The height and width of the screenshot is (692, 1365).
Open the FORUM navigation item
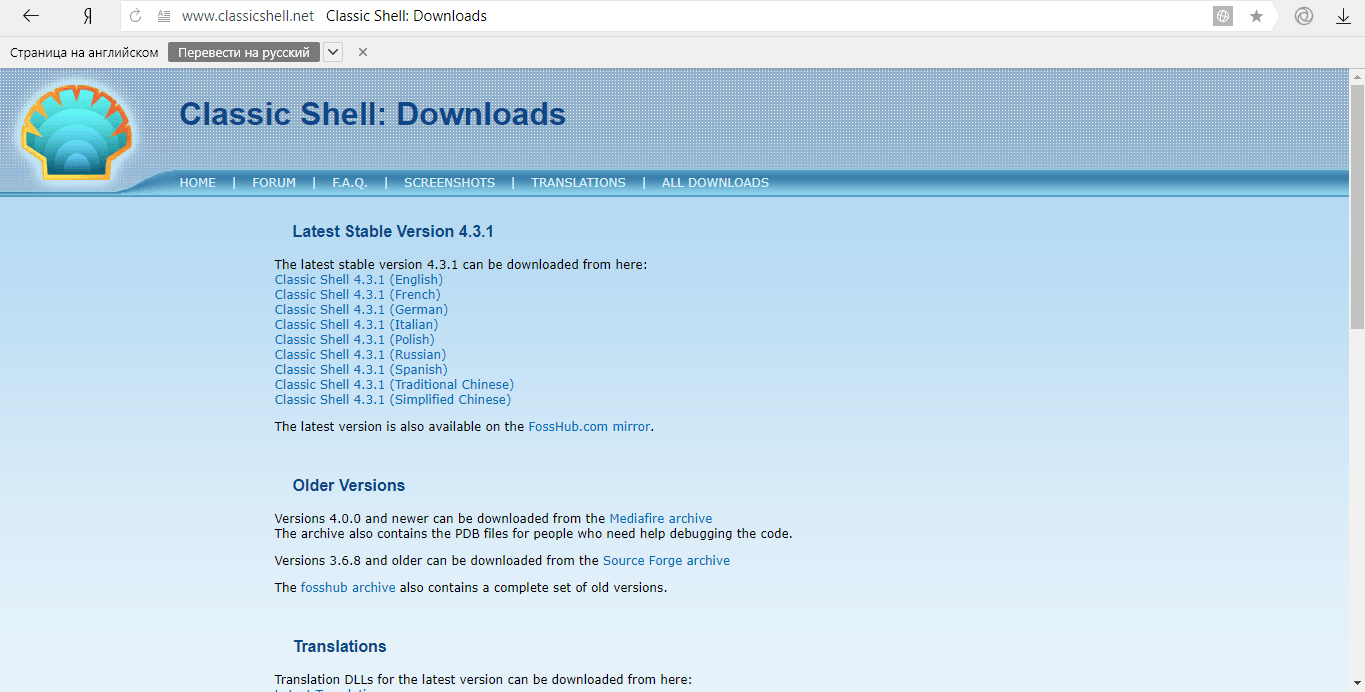click(x=274, y=183)
